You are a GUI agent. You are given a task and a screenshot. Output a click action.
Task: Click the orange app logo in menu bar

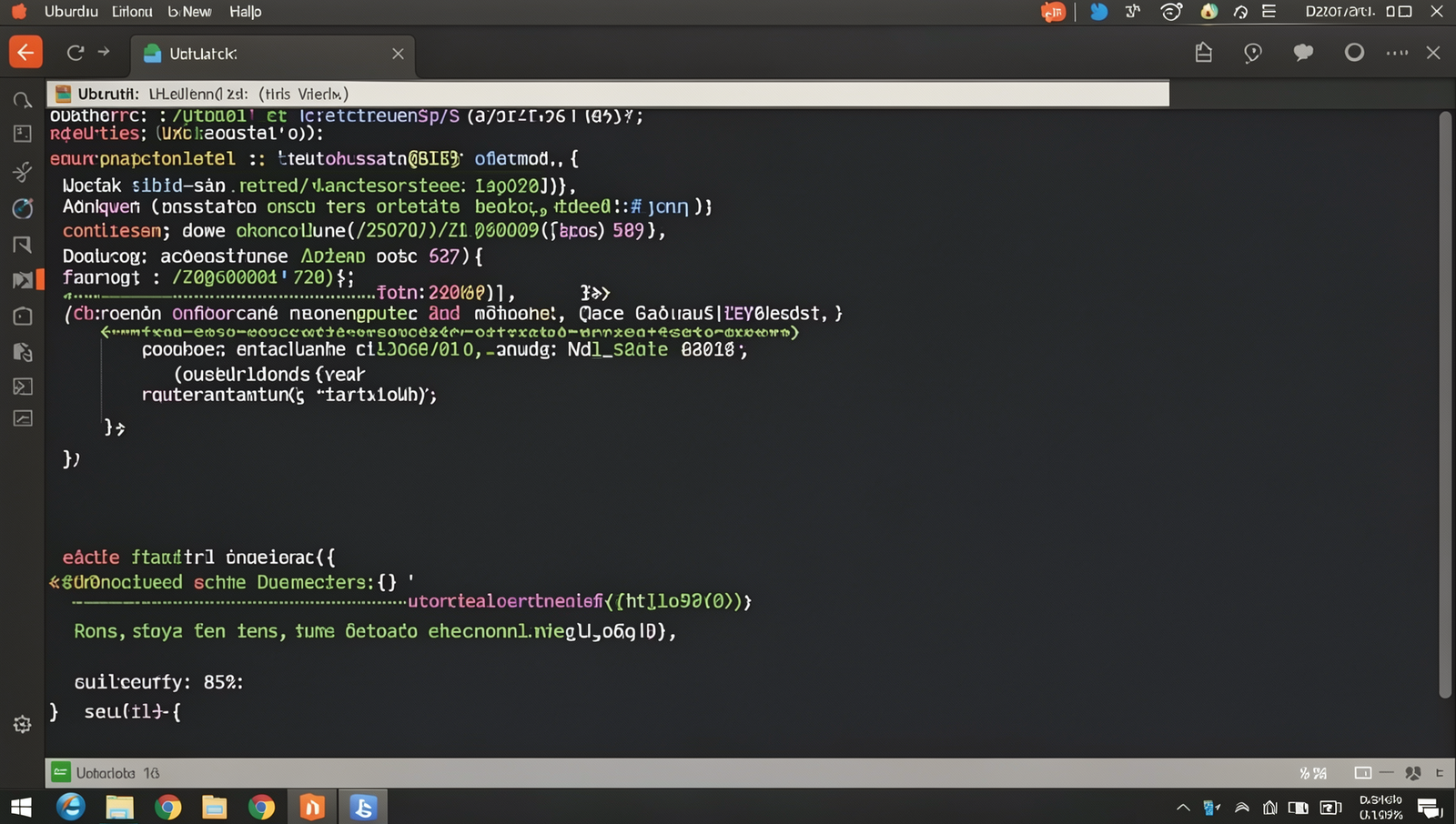coord(19,12)
